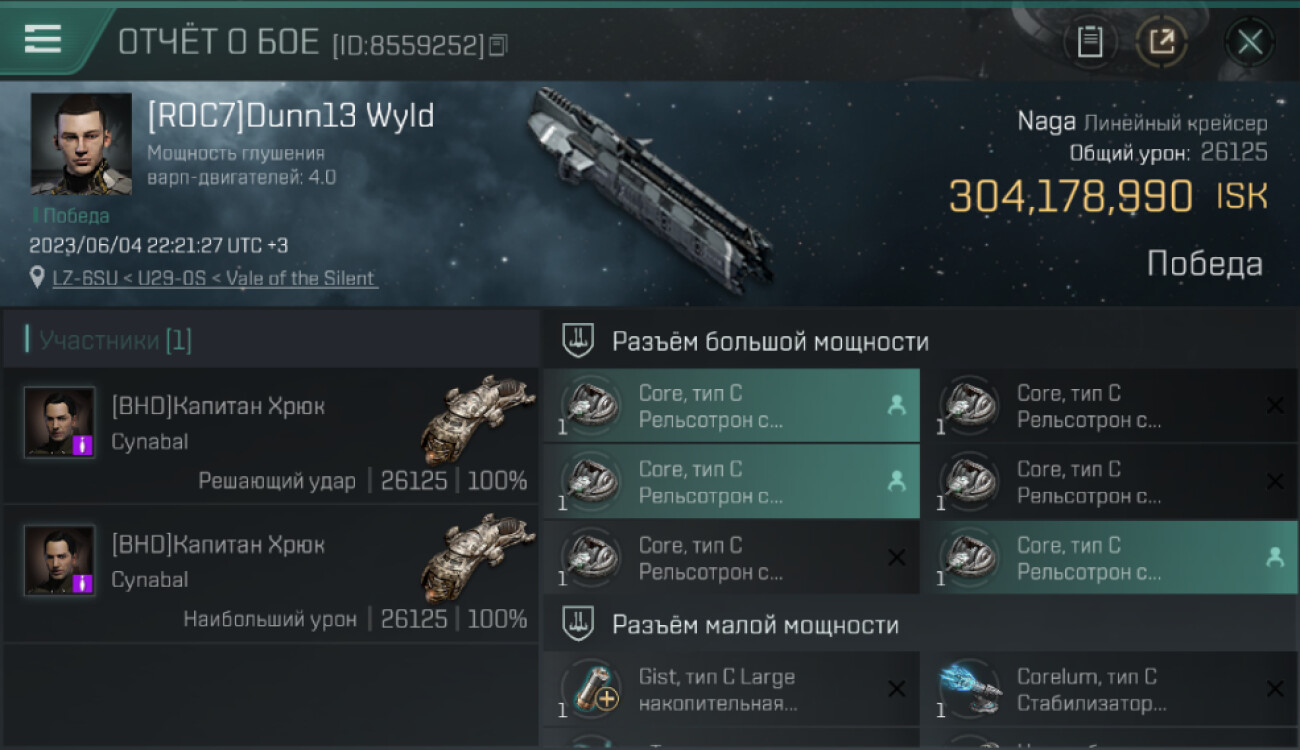Click the Gist тип C Large module icon

pyautogui.click(x=590, y=689)
